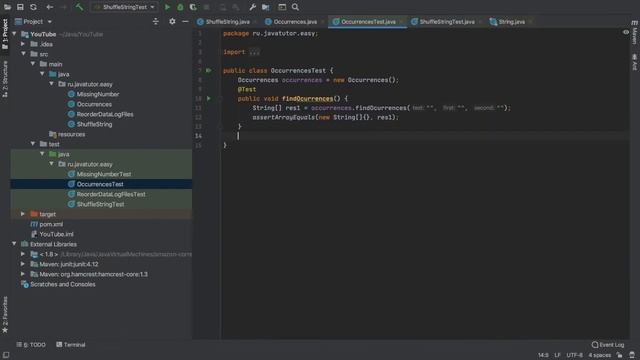Hide the Project panel with minus icon
The height and width of the screenshot is (360, 640).
pos(185,21)
